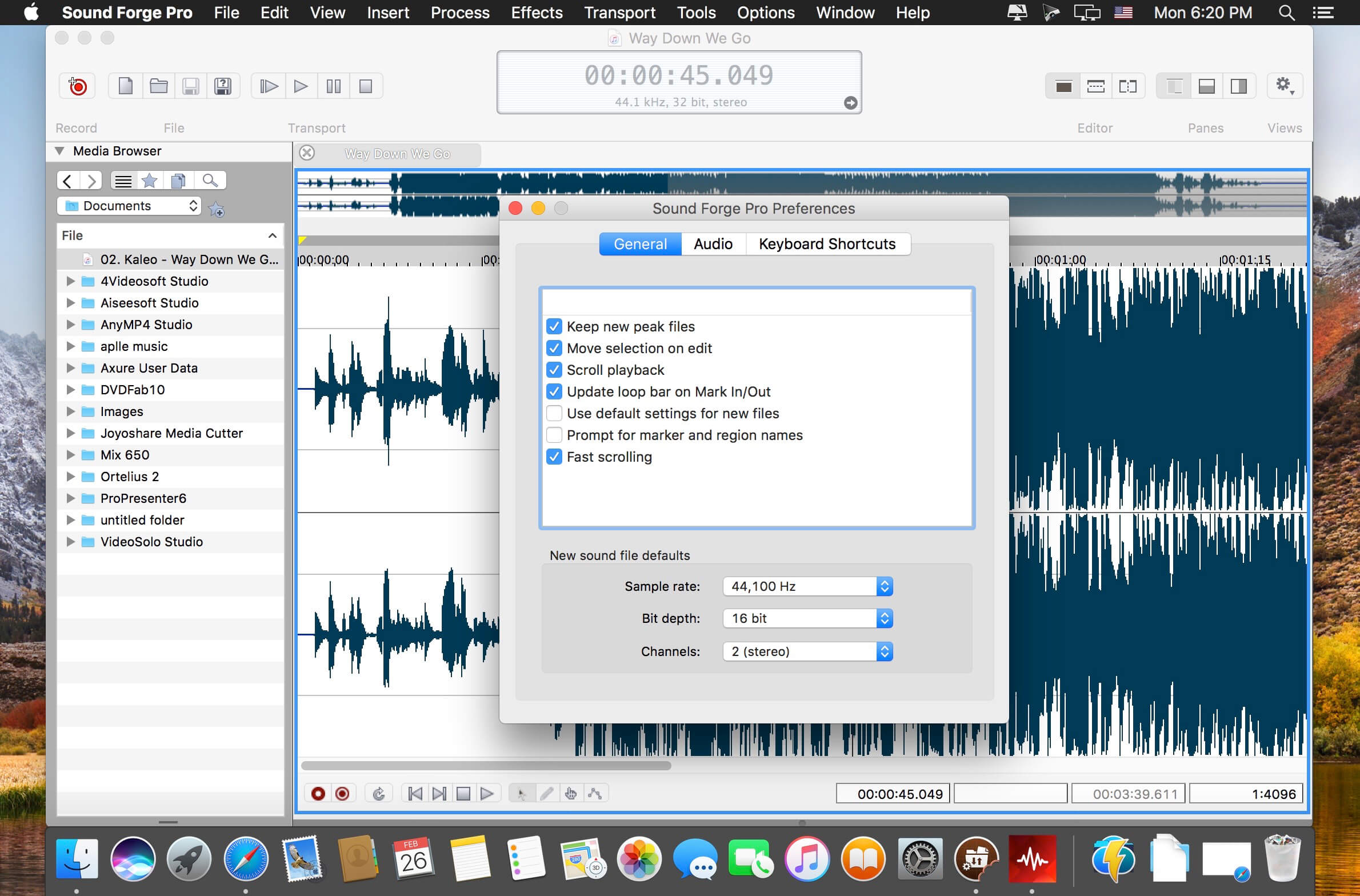This screenshot has height=896, width=1360.
Task: Toggle Update loop bar on Mark In/Out
Action: pos(554,391)
